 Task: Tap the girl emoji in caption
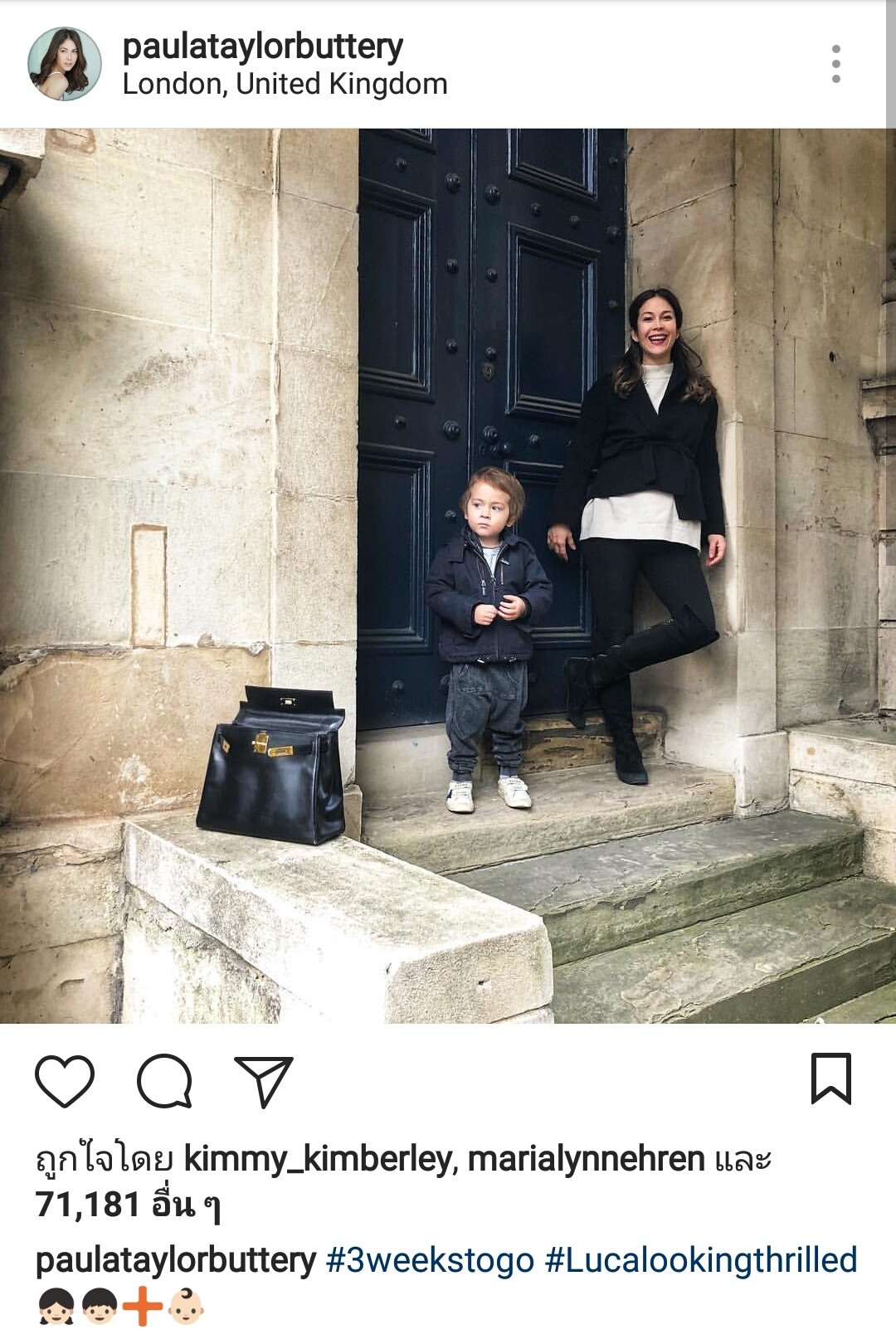pos(56,1306)
